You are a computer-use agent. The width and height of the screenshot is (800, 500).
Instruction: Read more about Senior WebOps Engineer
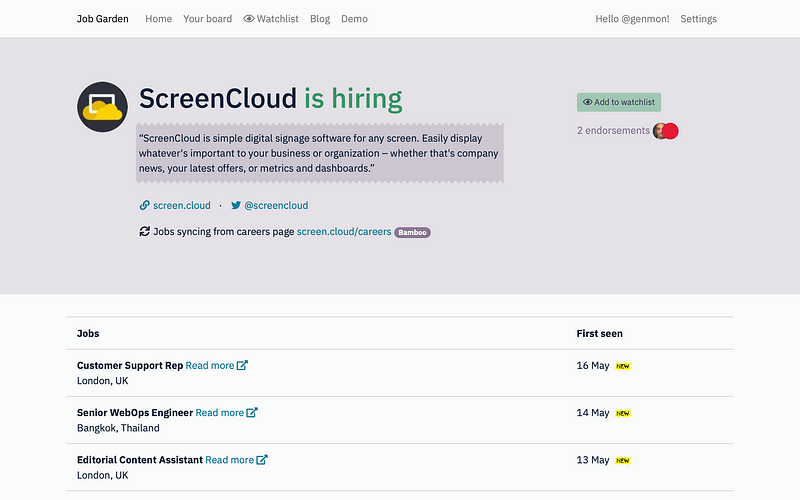[219, 412]
